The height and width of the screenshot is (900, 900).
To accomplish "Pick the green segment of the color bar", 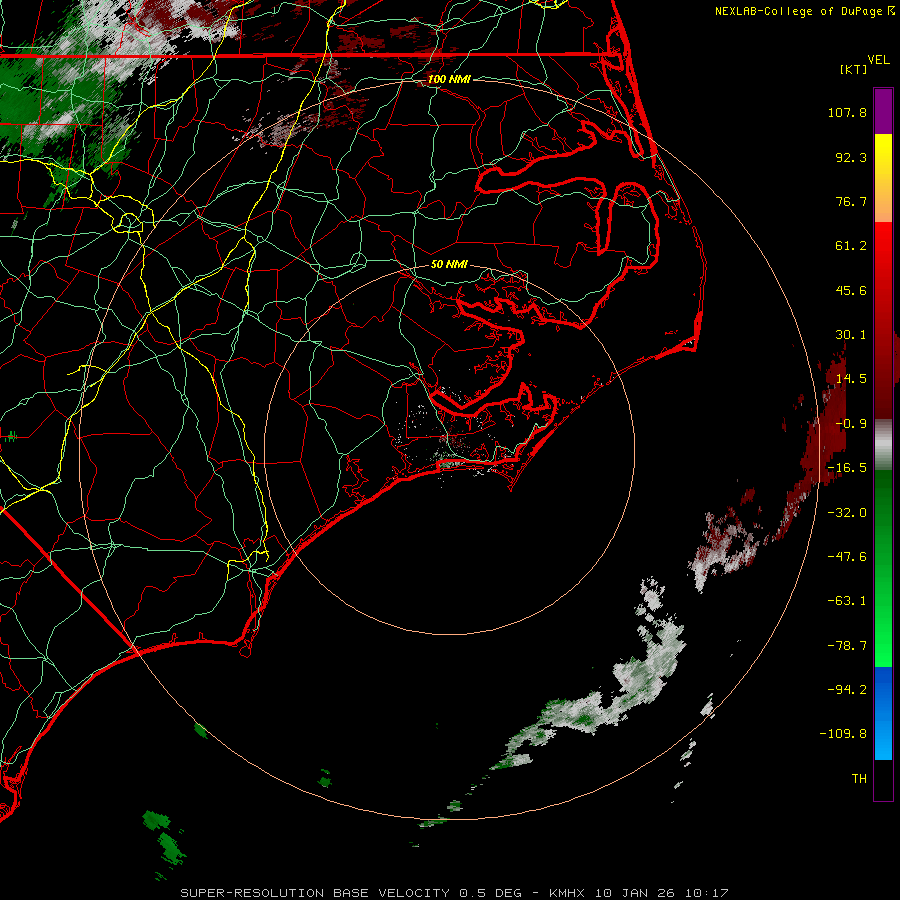I will coord(883,568).
